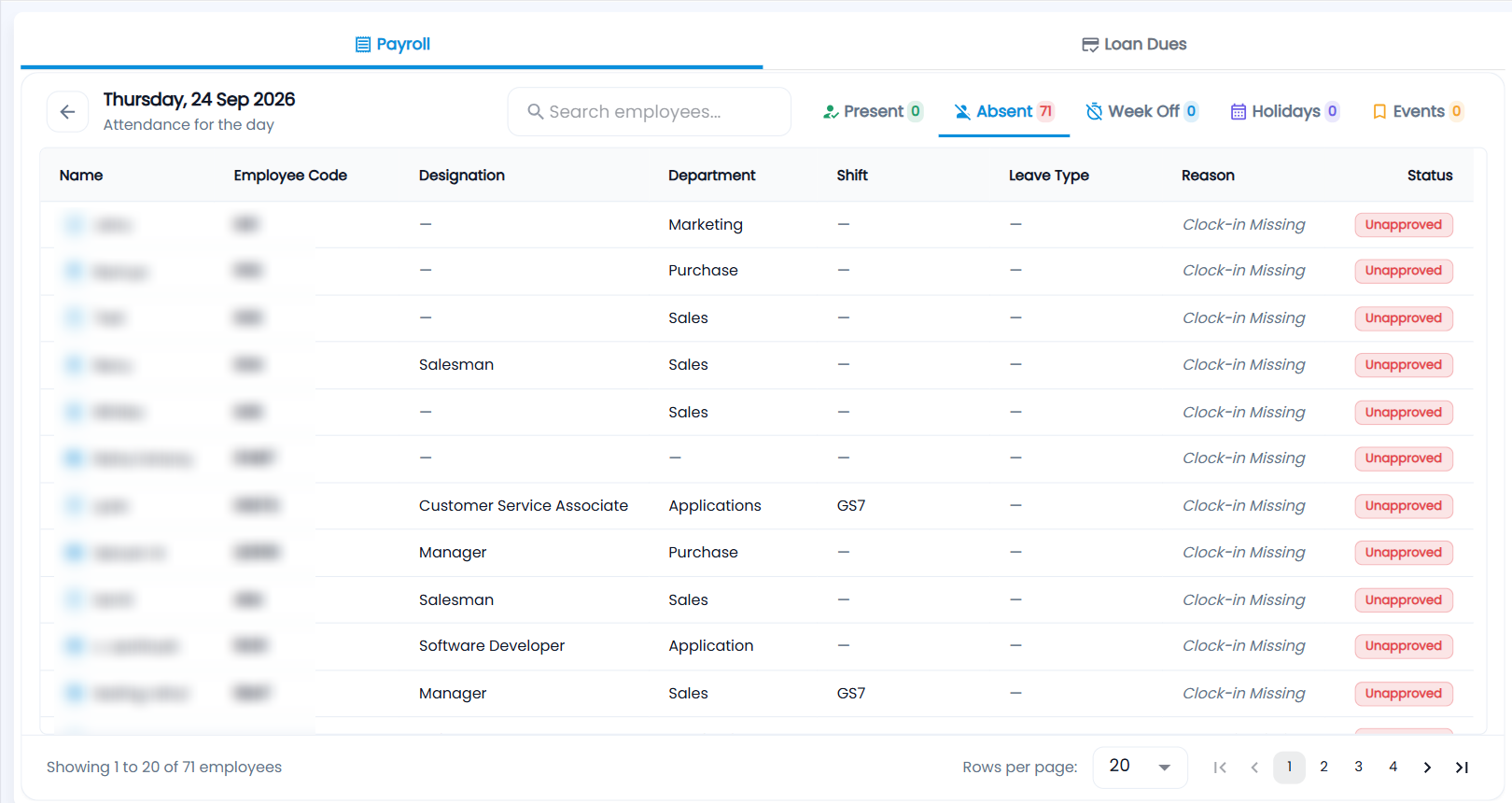Go to previous page chevron

click(x=1254, y=768)
